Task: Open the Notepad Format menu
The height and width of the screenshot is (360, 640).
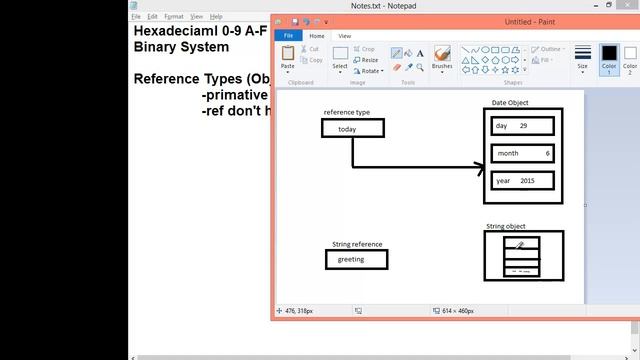Action: click(174, 17)
